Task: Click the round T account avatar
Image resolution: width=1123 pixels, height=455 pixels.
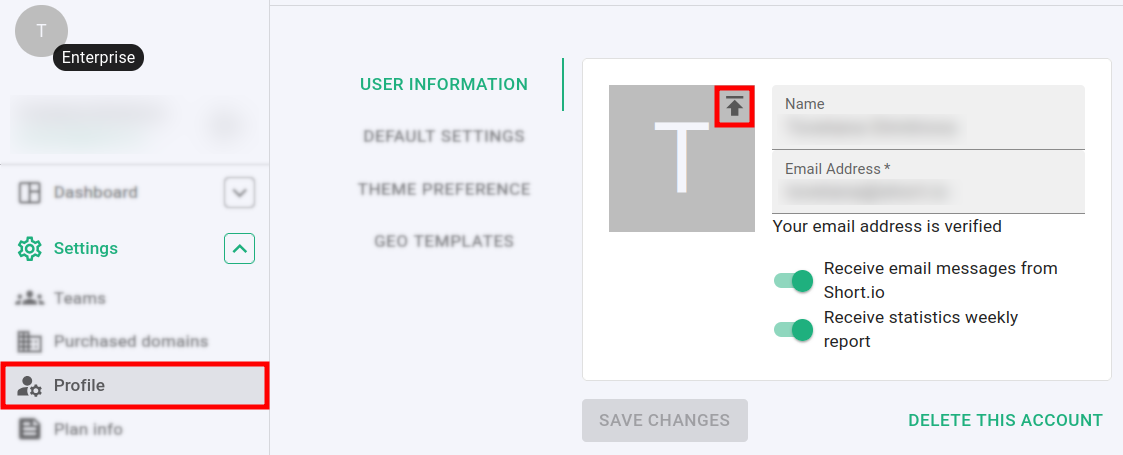Action: (x=41, y=31)
